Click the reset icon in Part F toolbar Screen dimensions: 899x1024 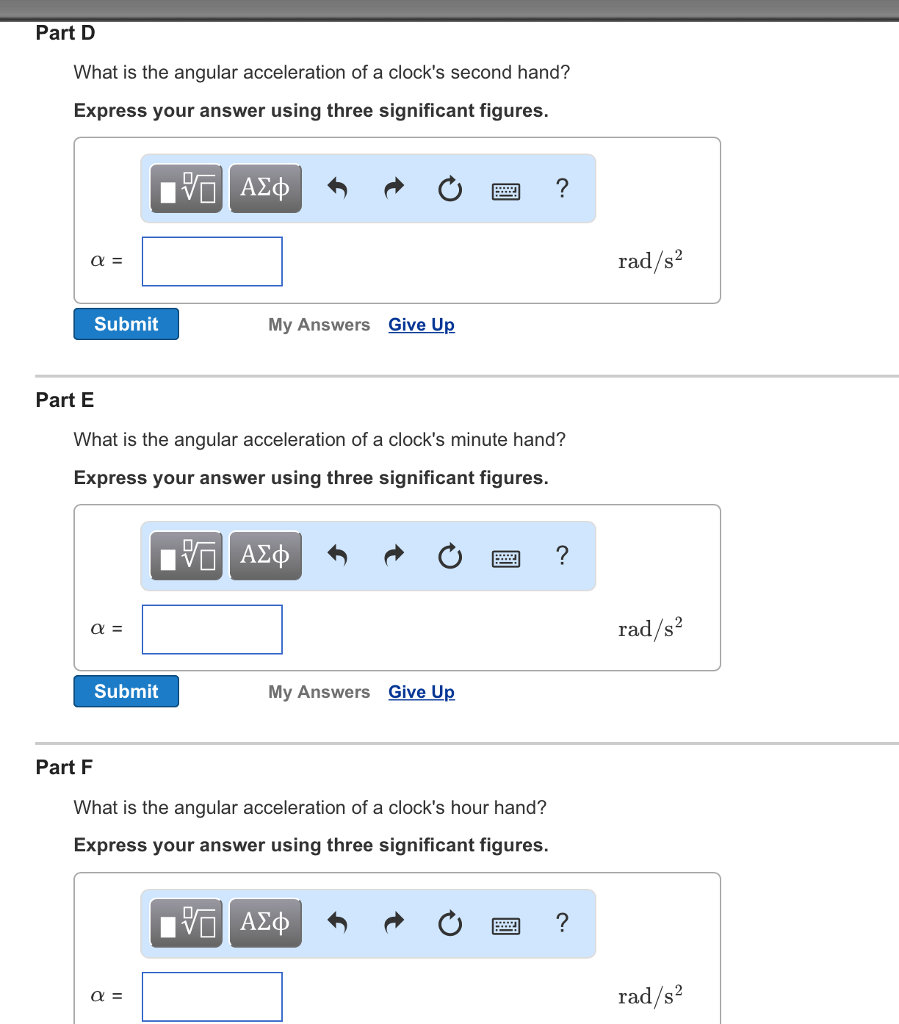click(x=449, y=922)
